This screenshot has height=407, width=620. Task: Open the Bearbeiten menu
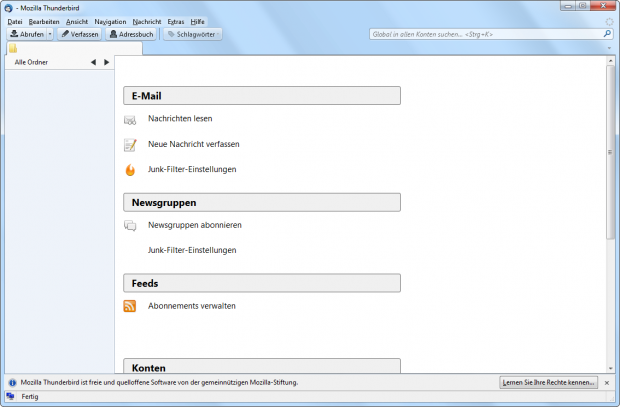click(44, 22)
